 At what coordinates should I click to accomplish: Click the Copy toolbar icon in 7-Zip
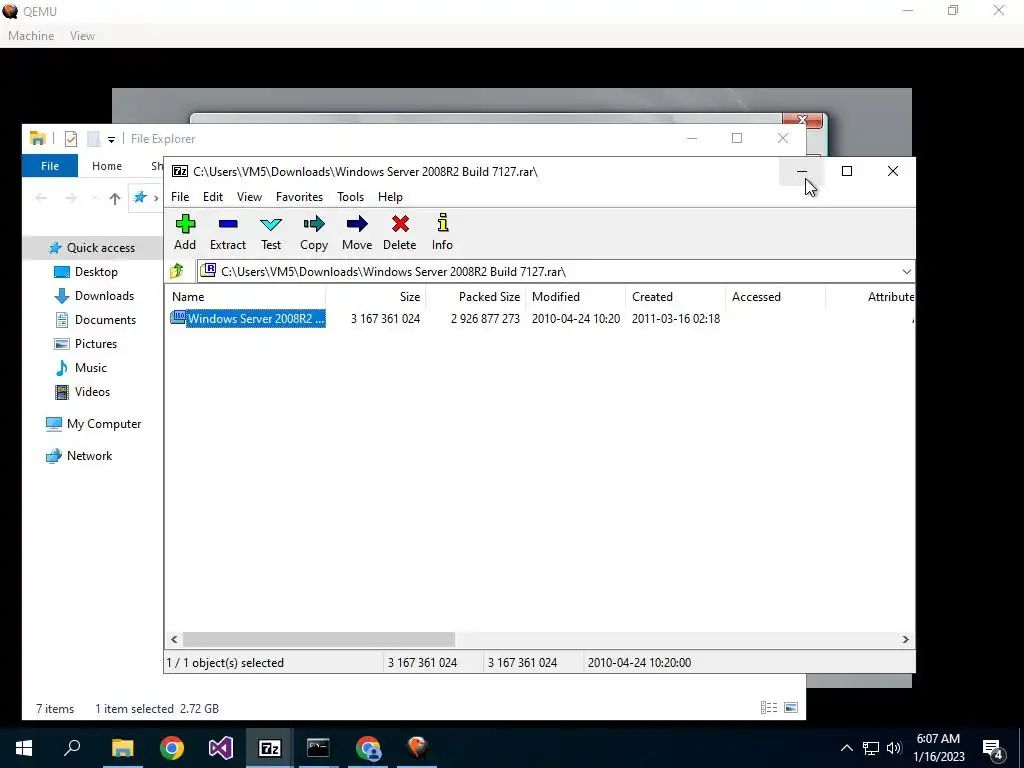313,224
